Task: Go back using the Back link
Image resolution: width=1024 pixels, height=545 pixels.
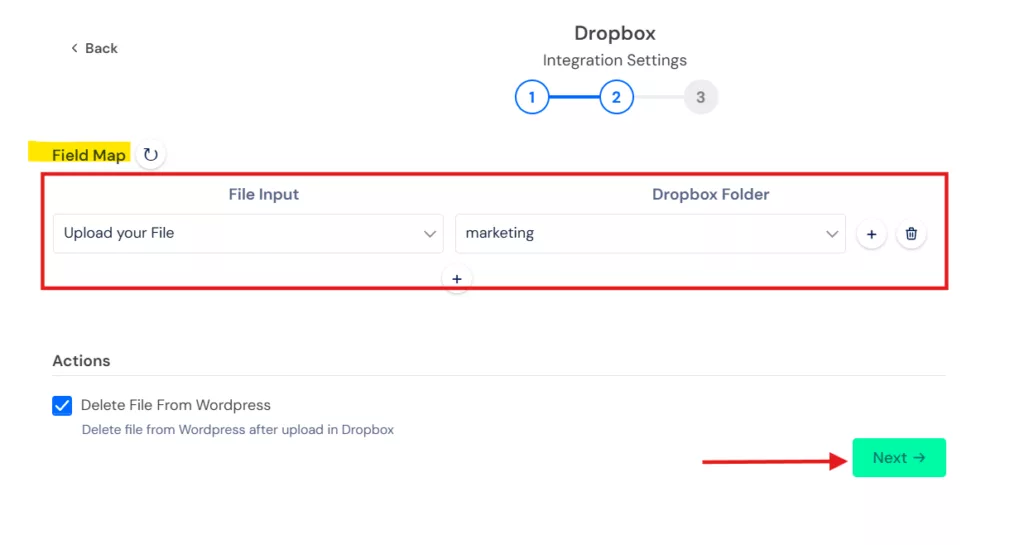Action: click(x=94, y=48)
